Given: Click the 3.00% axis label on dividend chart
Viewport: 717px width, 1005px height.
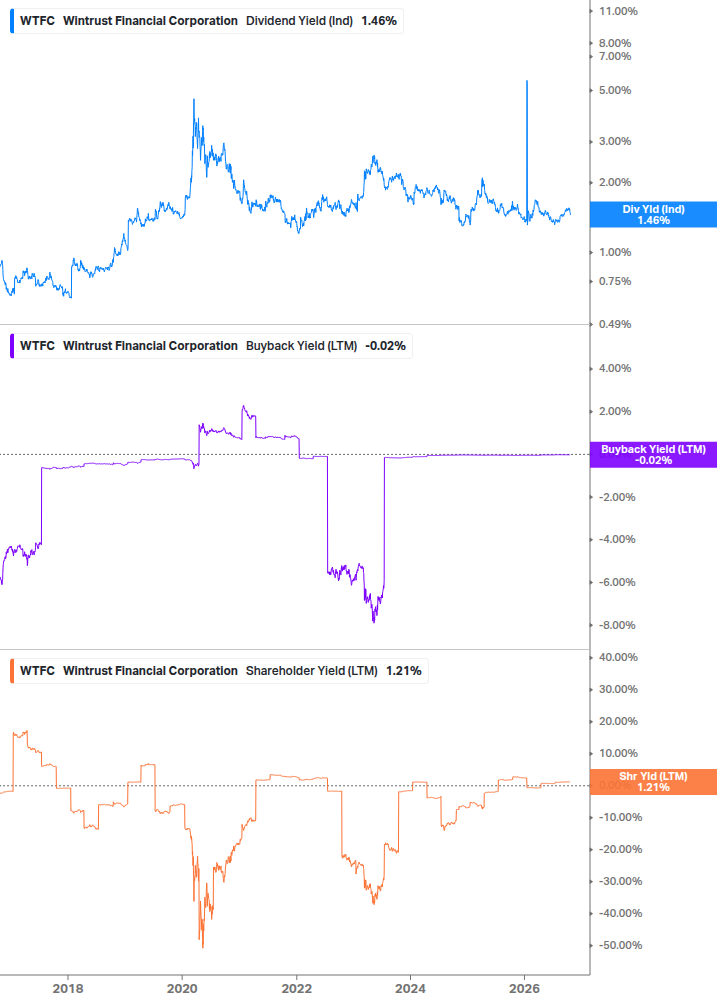Looking at the screenshot, I should (x=615, y=141).
